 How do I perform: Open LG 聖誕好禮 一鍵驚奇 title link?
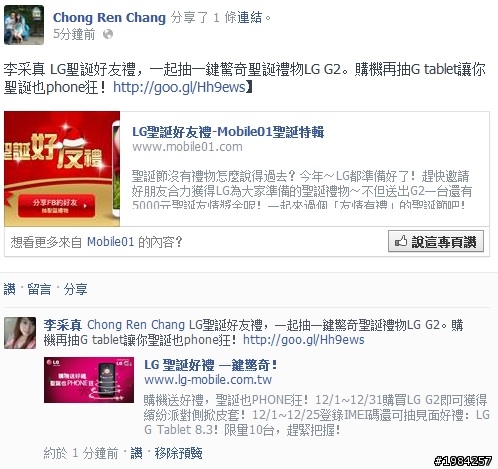point(211,365)
